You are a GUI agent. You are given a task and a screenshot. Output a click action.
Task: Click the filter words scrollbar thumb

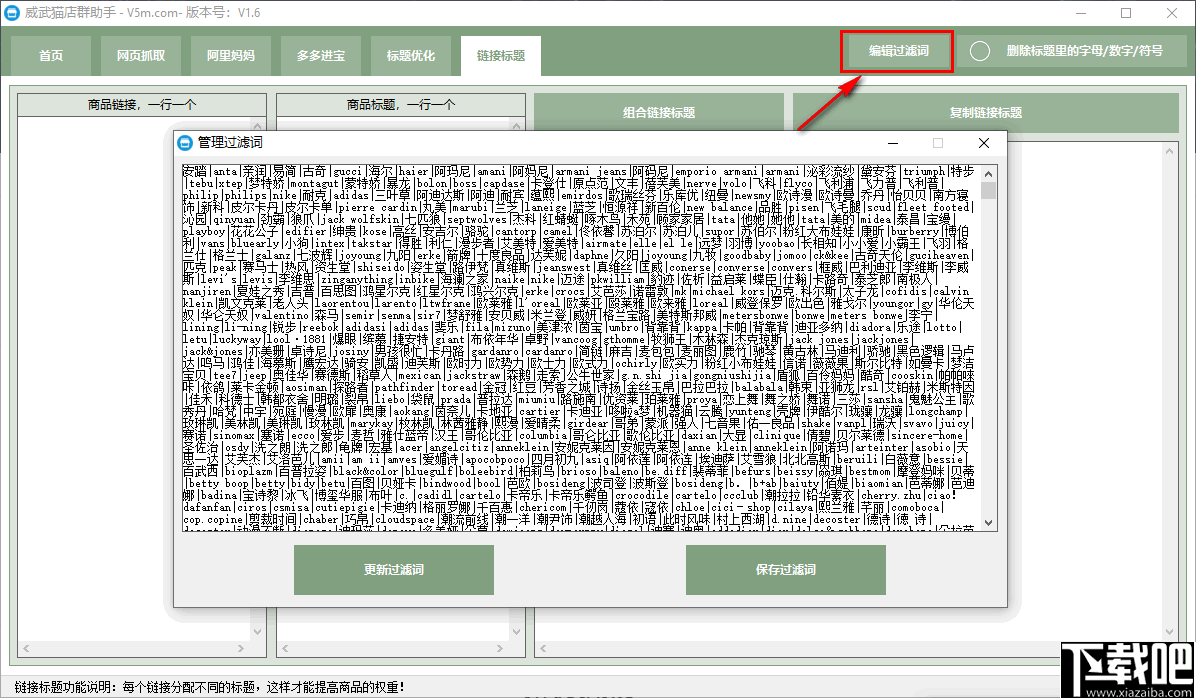point(989,190)
